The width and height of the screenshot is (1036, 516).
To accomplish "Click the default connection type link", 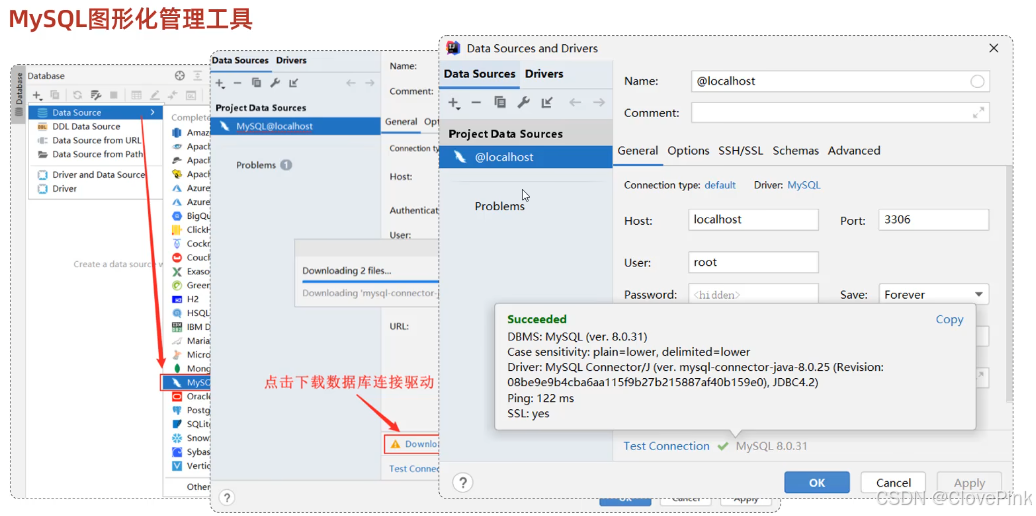I will click(x=720, y=185).
